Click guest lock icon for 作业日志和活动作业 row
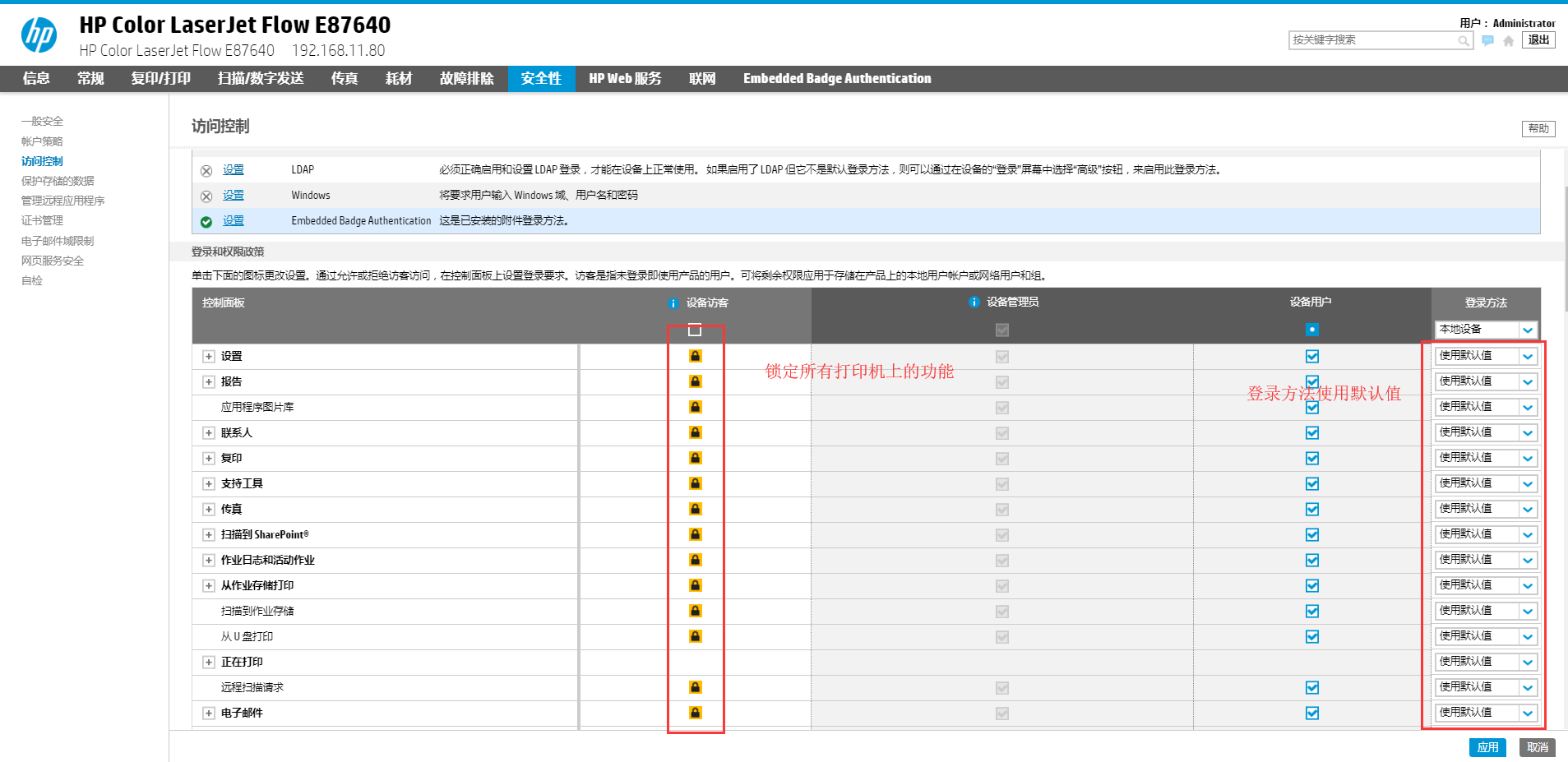The width and height of the screenshot is (1568, 762). pos(695,560)
